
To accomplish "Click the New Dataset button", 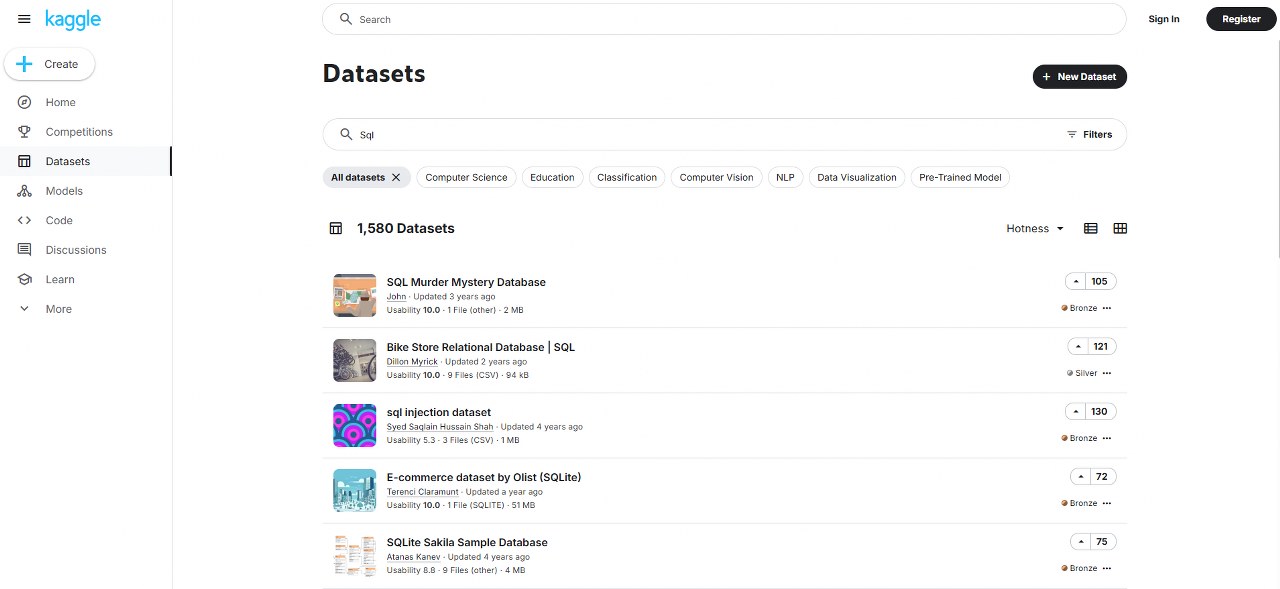I will coord(1080,76).
